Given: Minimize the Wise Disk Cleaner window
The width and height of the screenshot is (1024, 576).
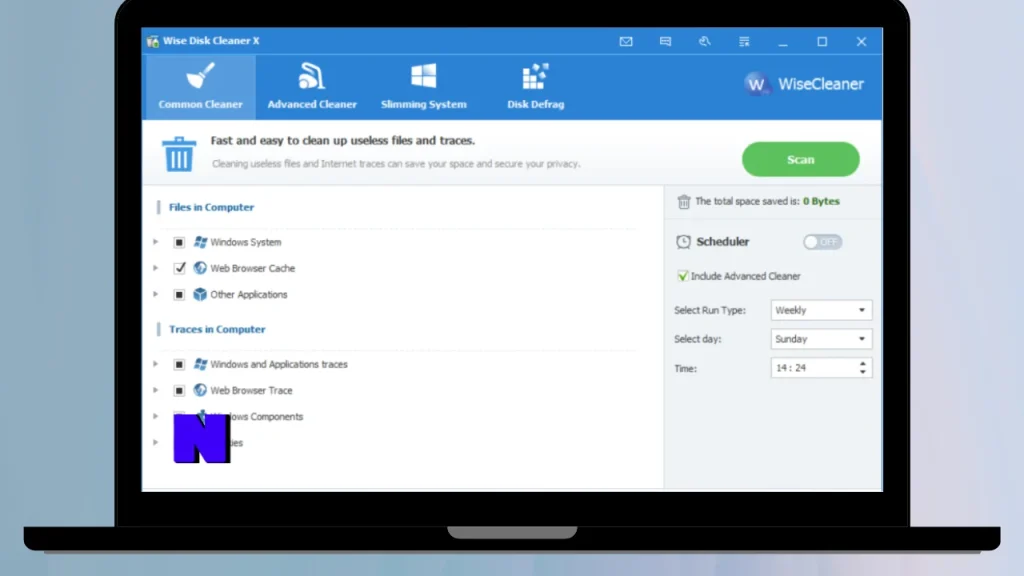Looking at the screenshot, I should (783, 42).
